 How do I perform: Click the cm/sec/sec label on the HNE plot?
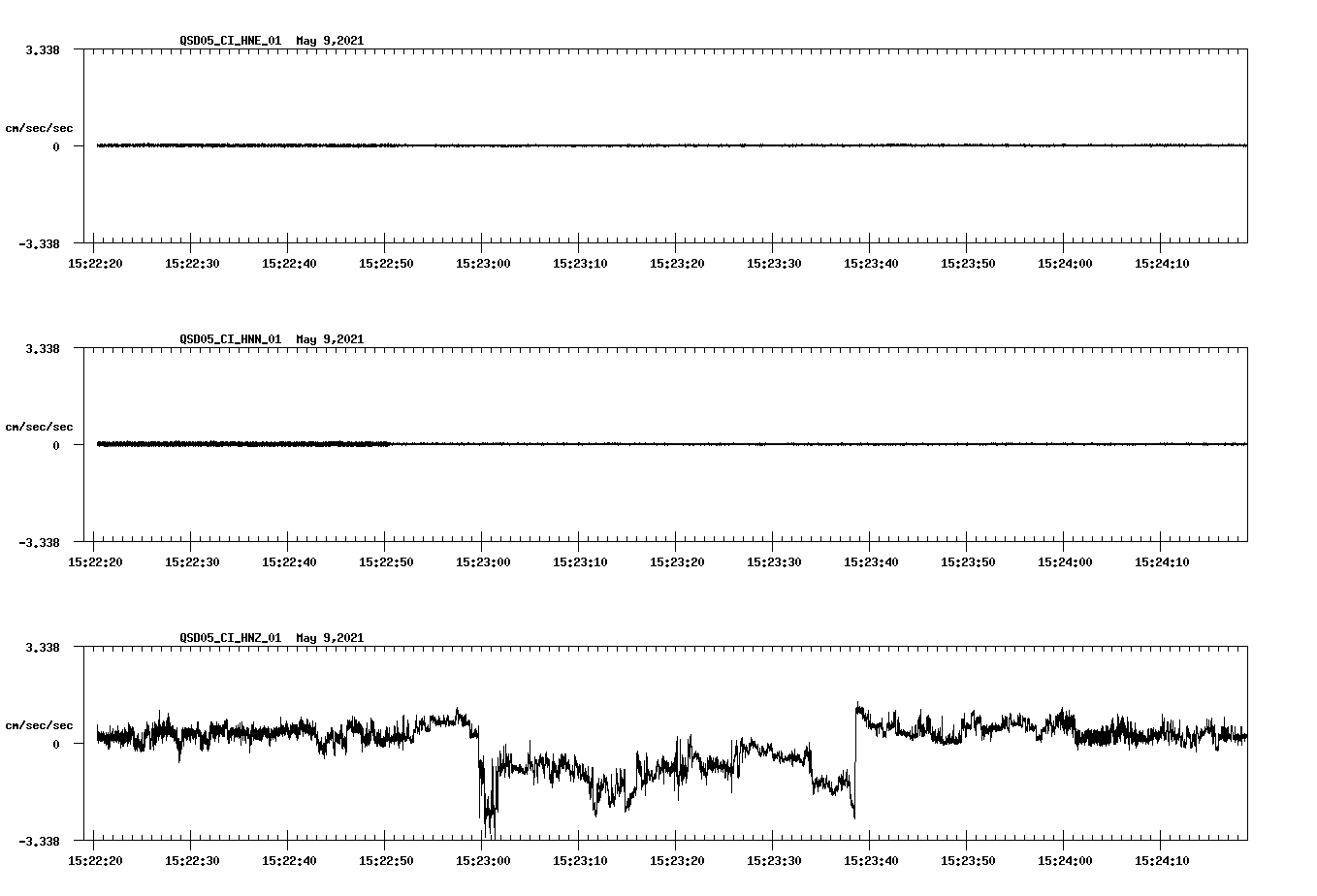click(39, 127)
